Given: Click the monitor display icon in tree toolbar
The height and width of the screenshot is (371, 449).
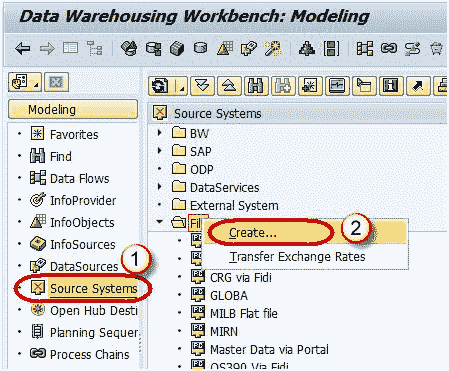Looking at the screenshot, I should point(337,86).
